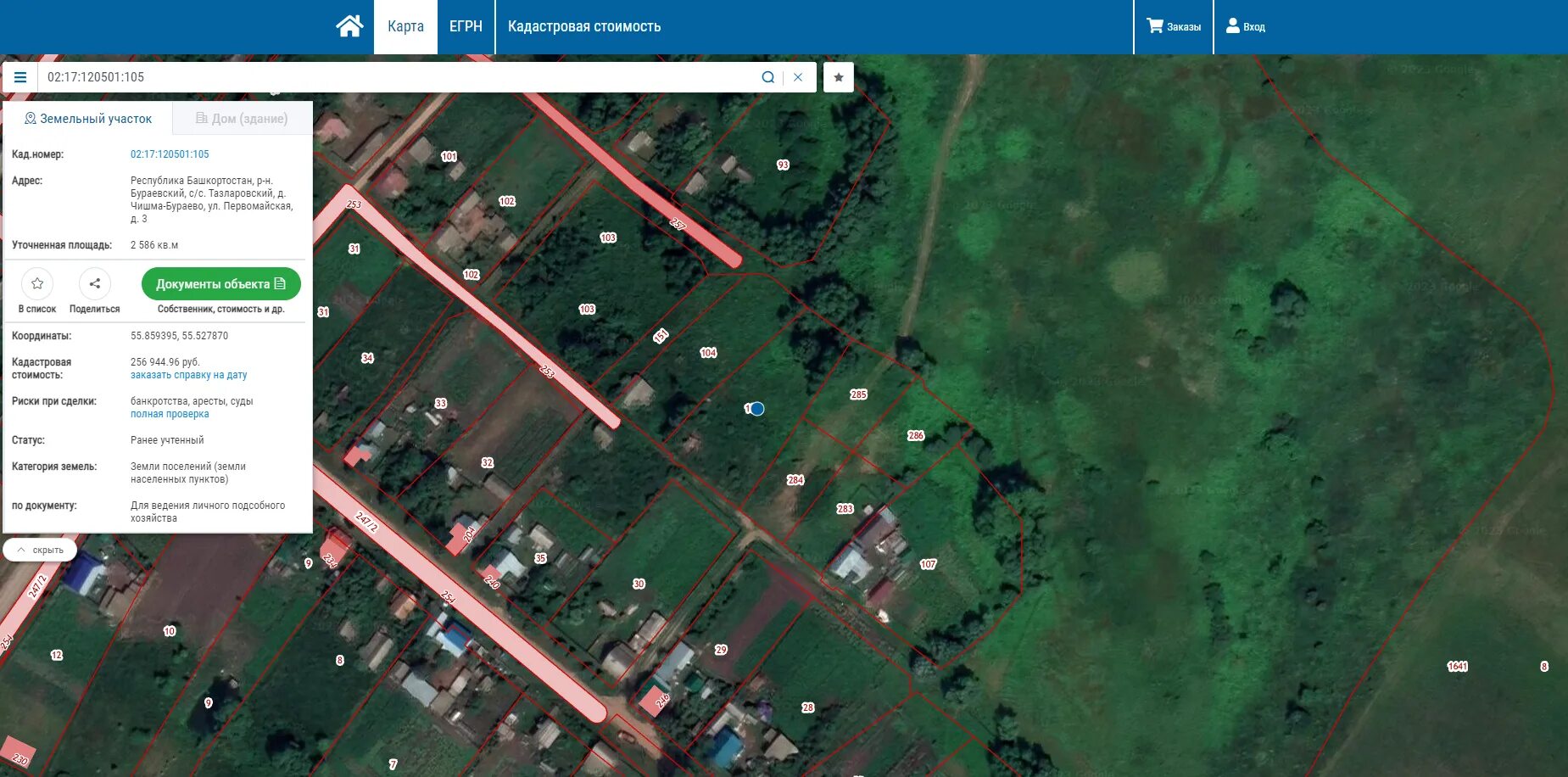The width and height of the screenshot is (1568, 777).
Task: Select parcel 284 on the map
Action: [x=795, y=480]
